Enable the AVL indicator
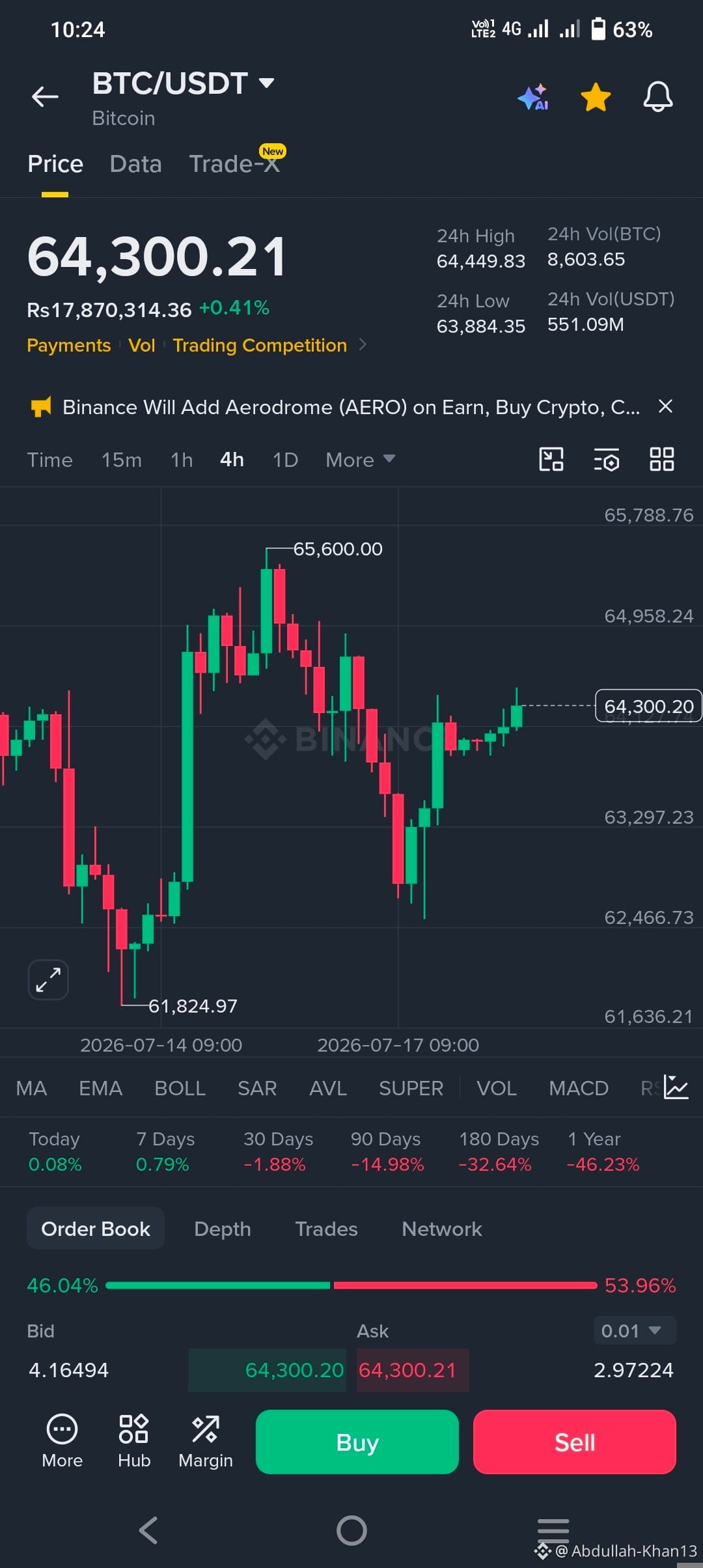 [x=328, y=1088]
